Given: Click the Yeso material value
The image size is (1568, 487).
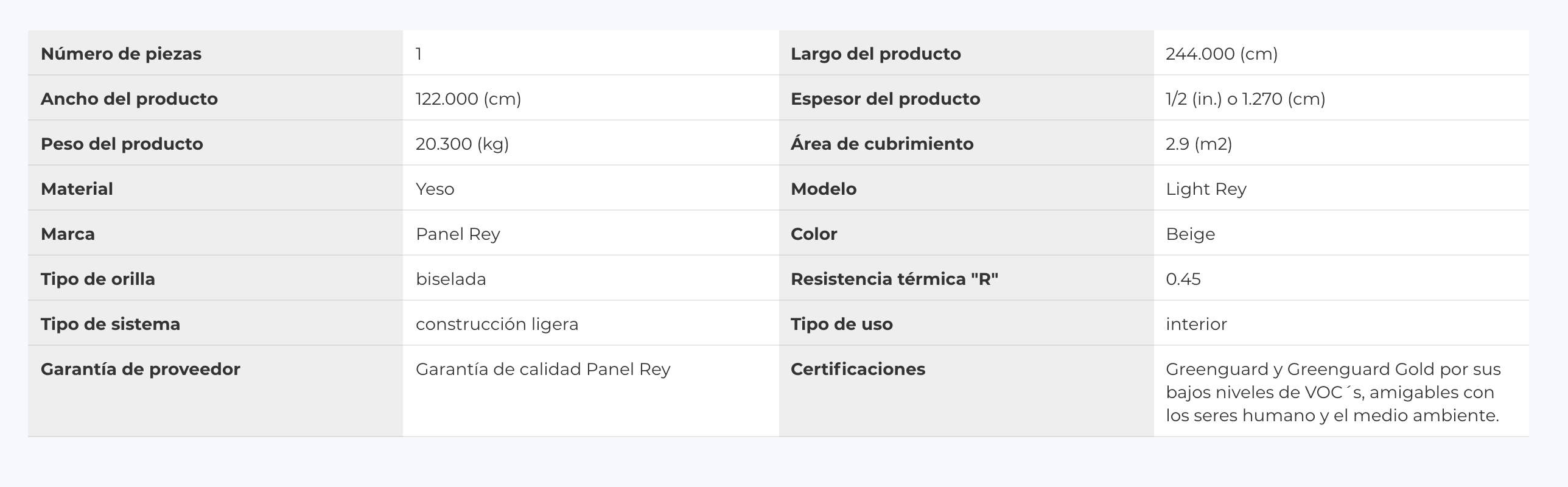Looking at the screenshot, I should point(435,189).
